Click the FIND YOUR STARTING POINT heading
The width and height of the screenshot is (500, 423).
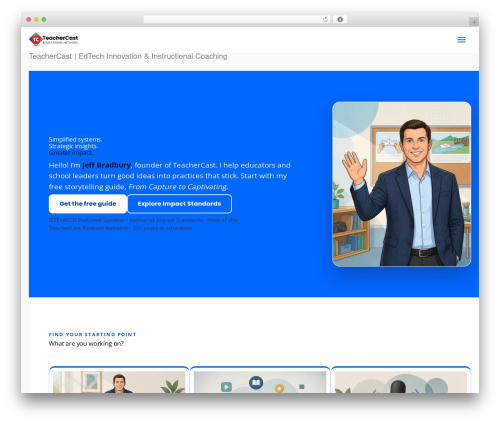click(x=92, y=334)
